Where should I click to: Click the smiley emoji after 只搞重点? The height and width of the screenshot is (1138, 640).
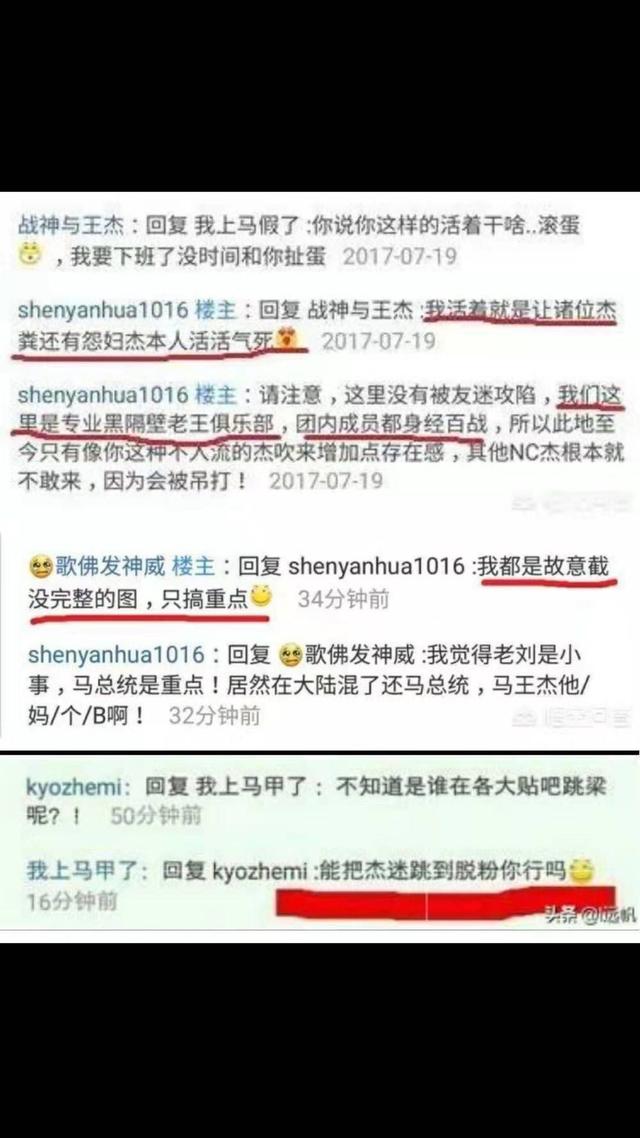260,597
